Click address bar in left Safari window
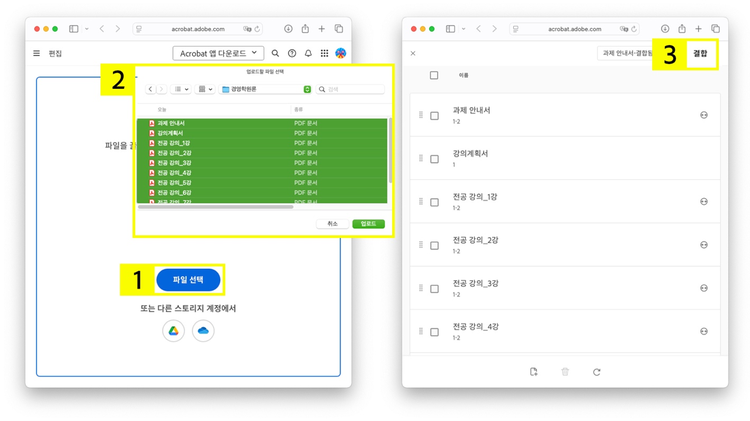 pos(198,29)
